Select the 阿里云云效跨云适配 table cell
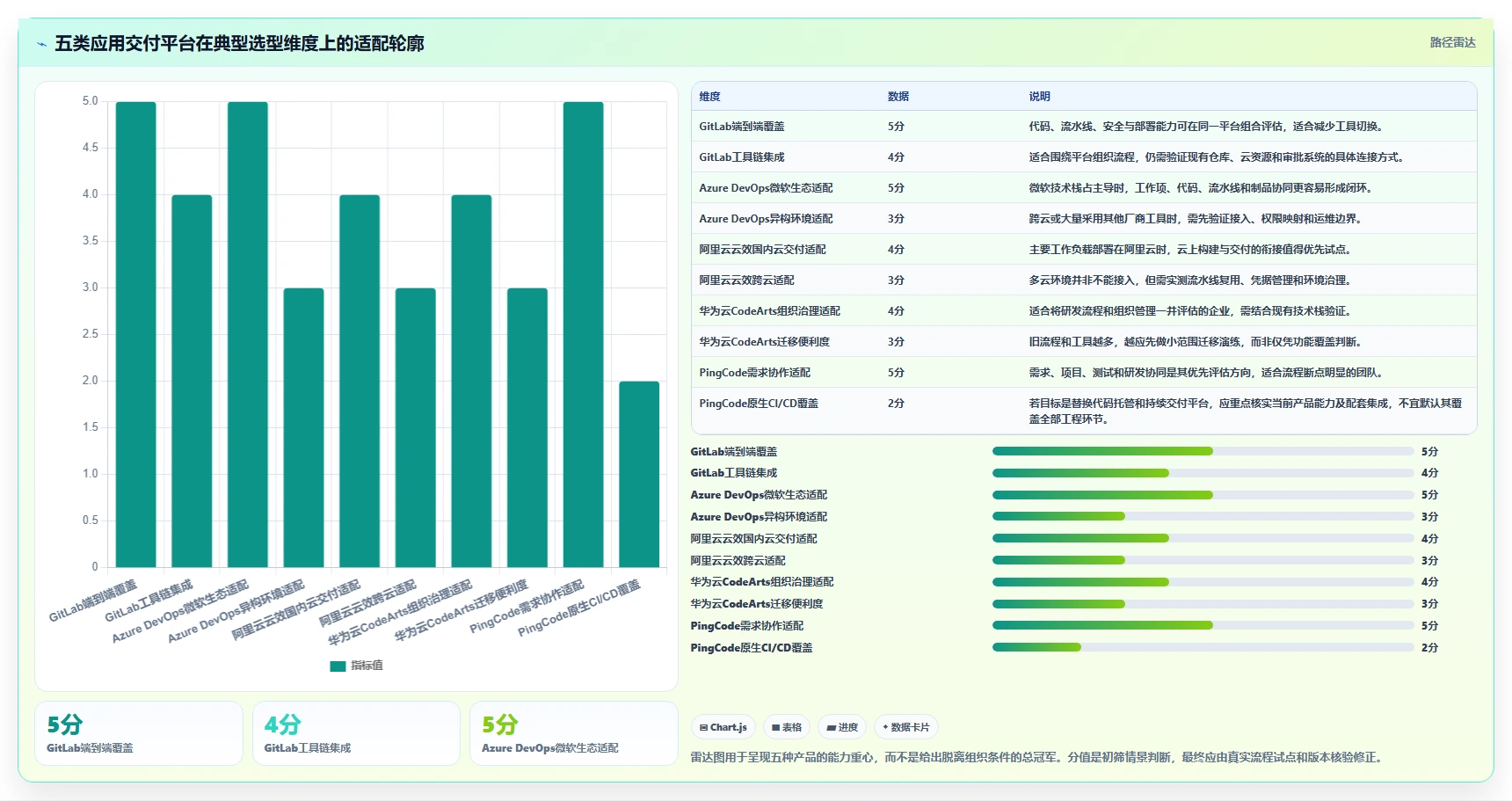 pyautogui.click(x=746, y=280)
